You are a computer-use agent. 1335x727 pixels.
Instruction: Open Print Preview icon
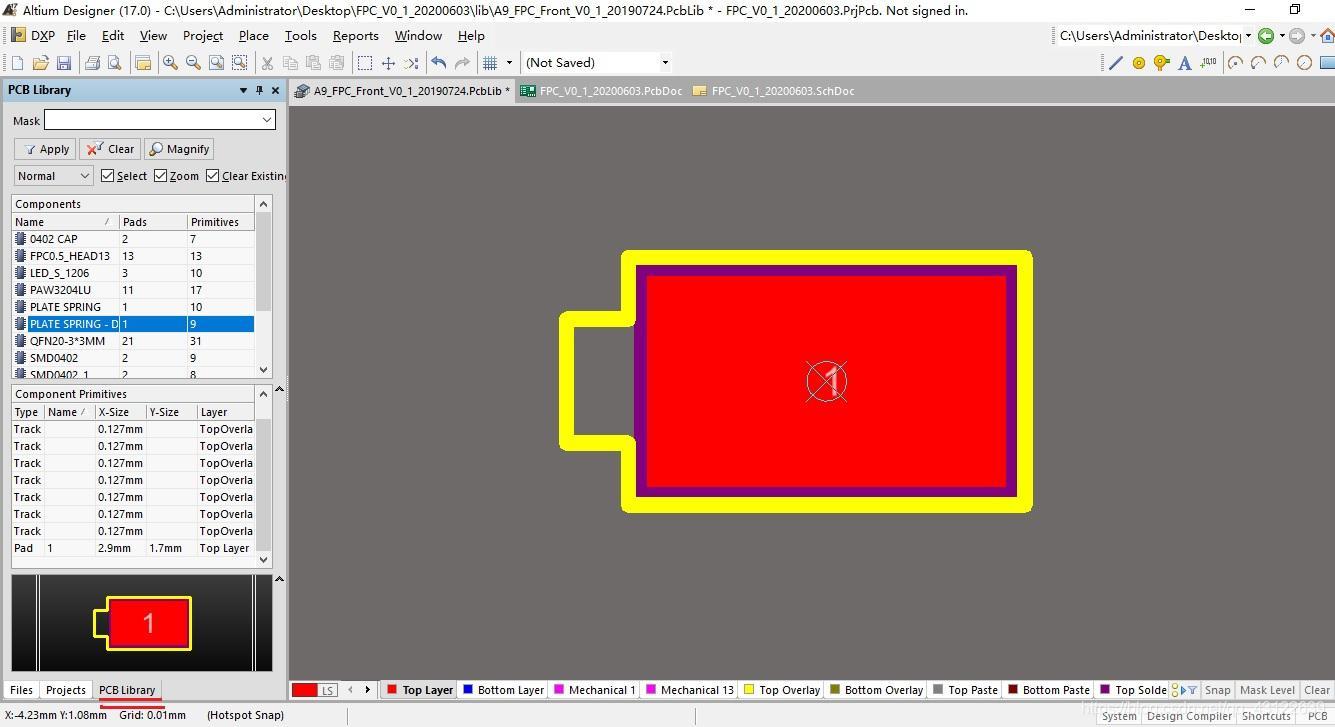[114, 63]
